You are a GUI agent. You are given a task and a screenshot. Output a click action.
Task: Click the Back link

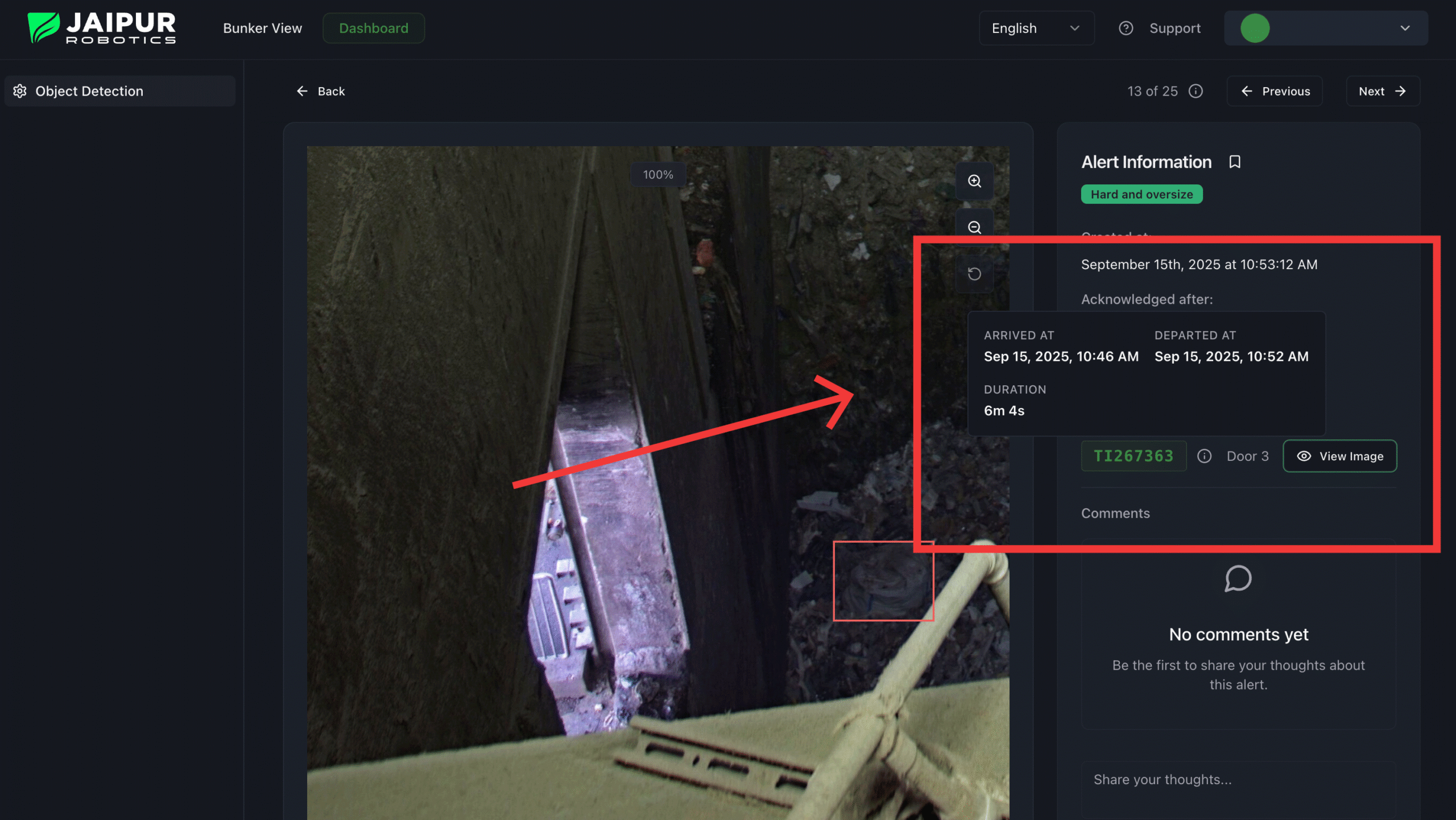321,91
